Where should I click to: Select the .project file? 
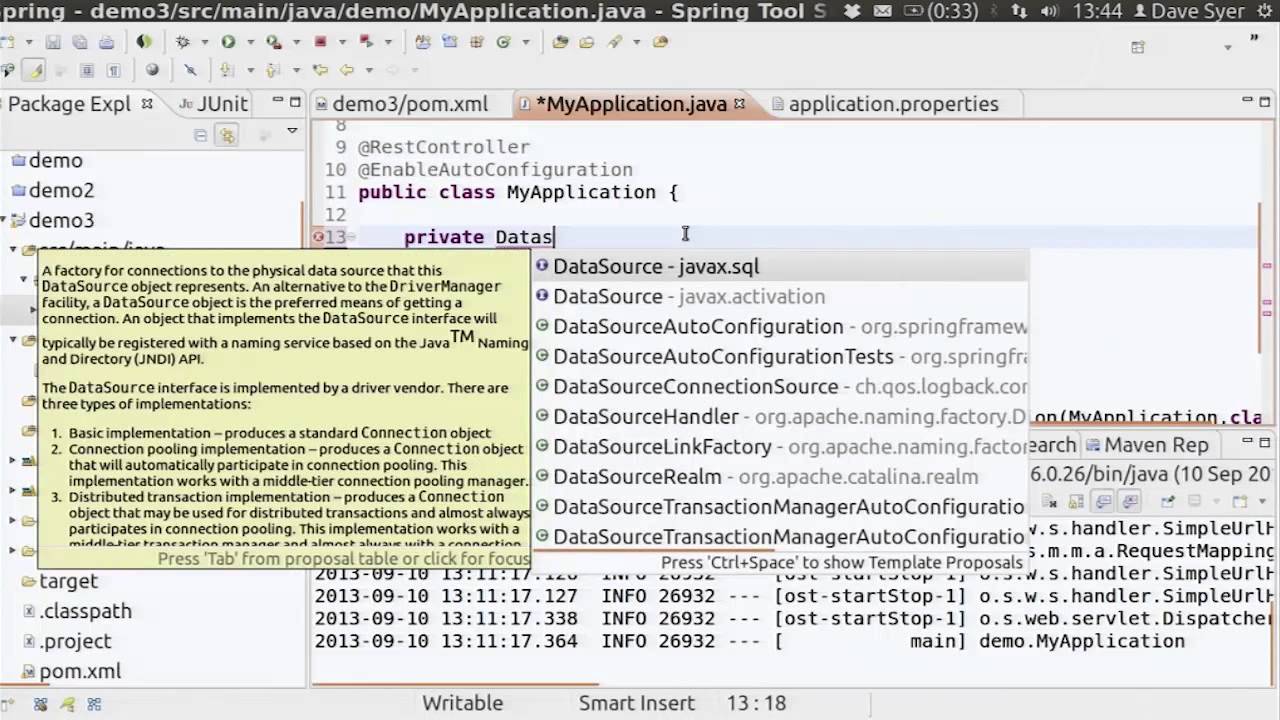tap(75, 641)
